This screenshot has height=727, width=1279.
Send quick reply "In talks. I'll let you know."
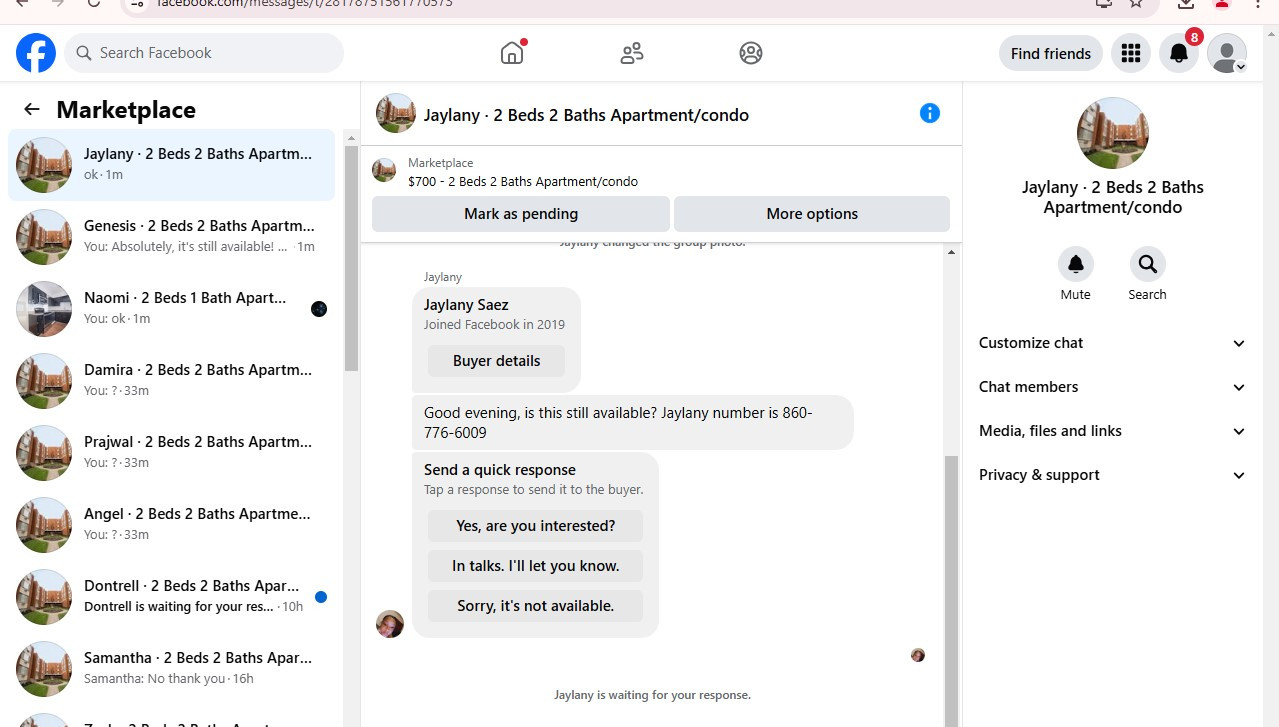tap(535, 566)
